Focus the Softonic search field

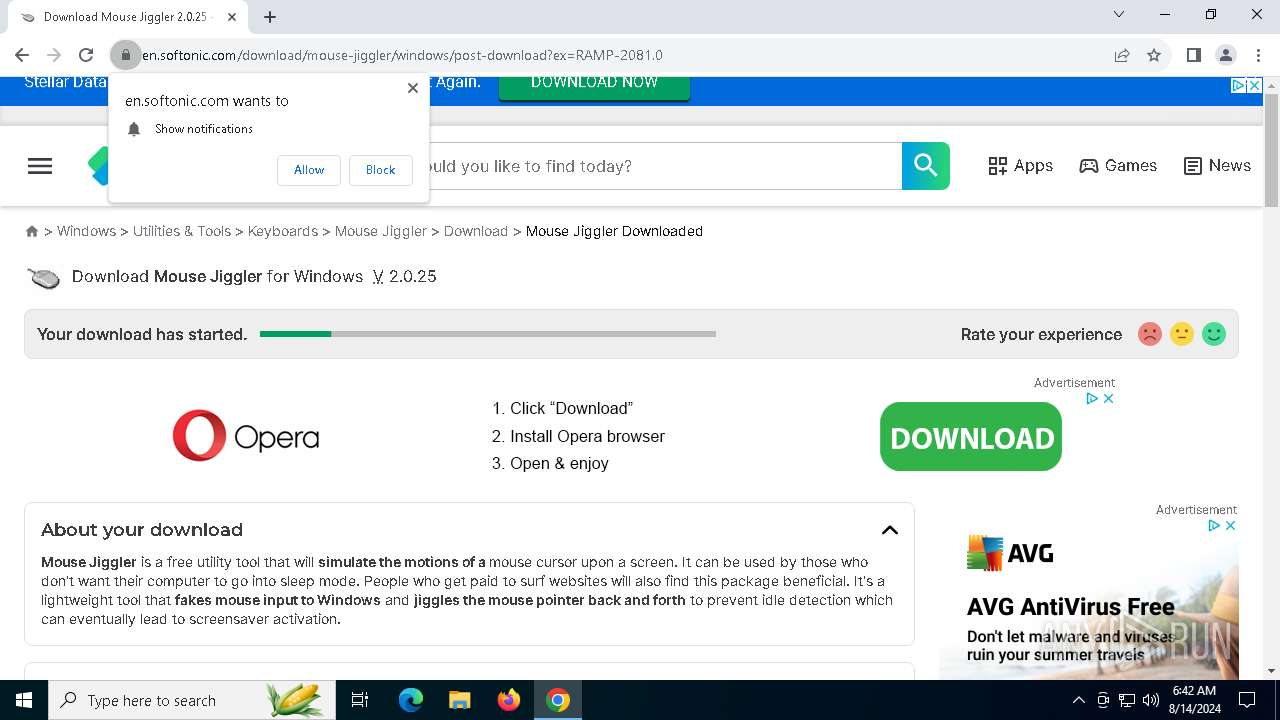pos(665,166)
